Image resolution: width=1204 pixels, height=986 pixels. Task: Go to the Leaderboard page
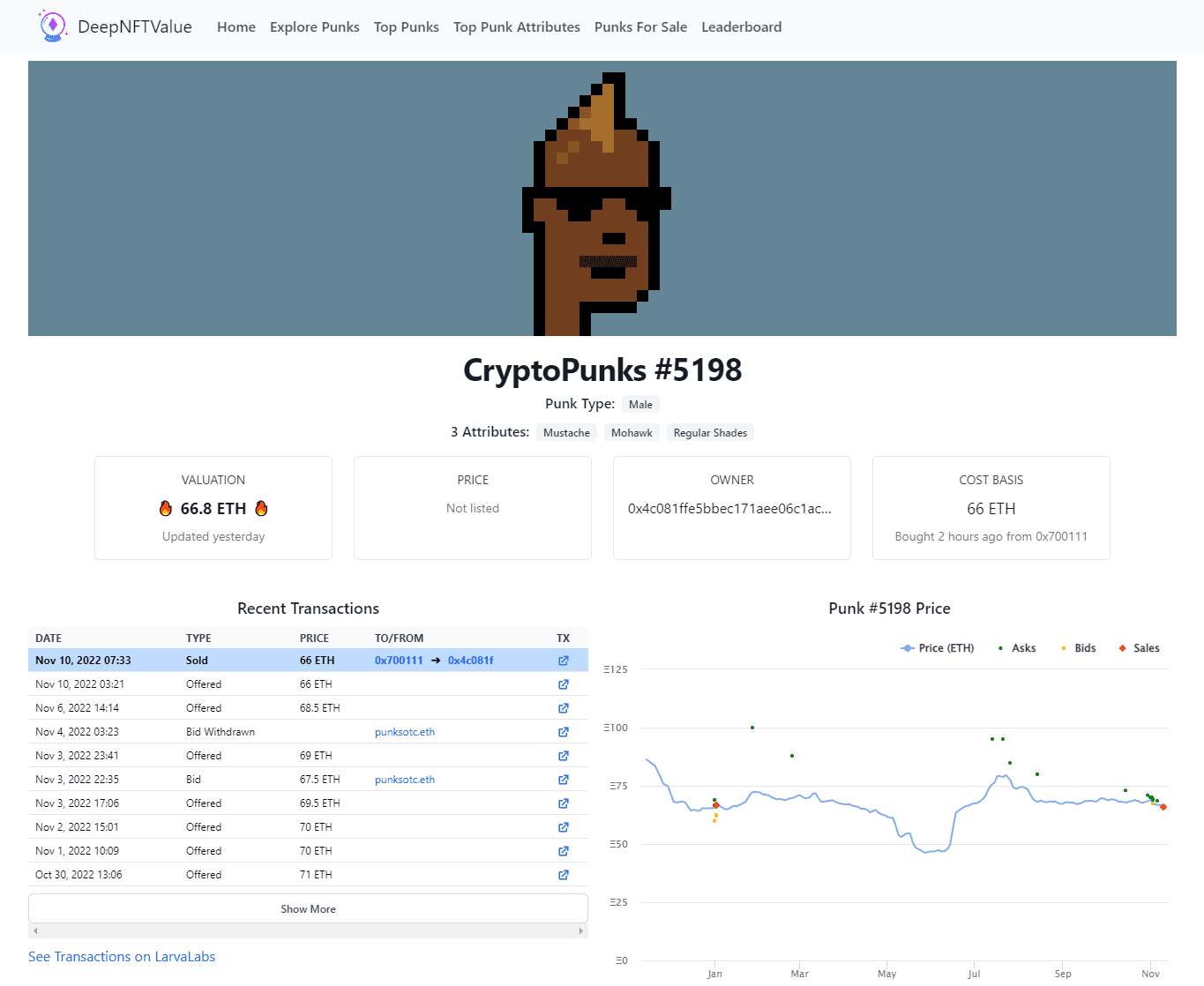tap(741, 26)
